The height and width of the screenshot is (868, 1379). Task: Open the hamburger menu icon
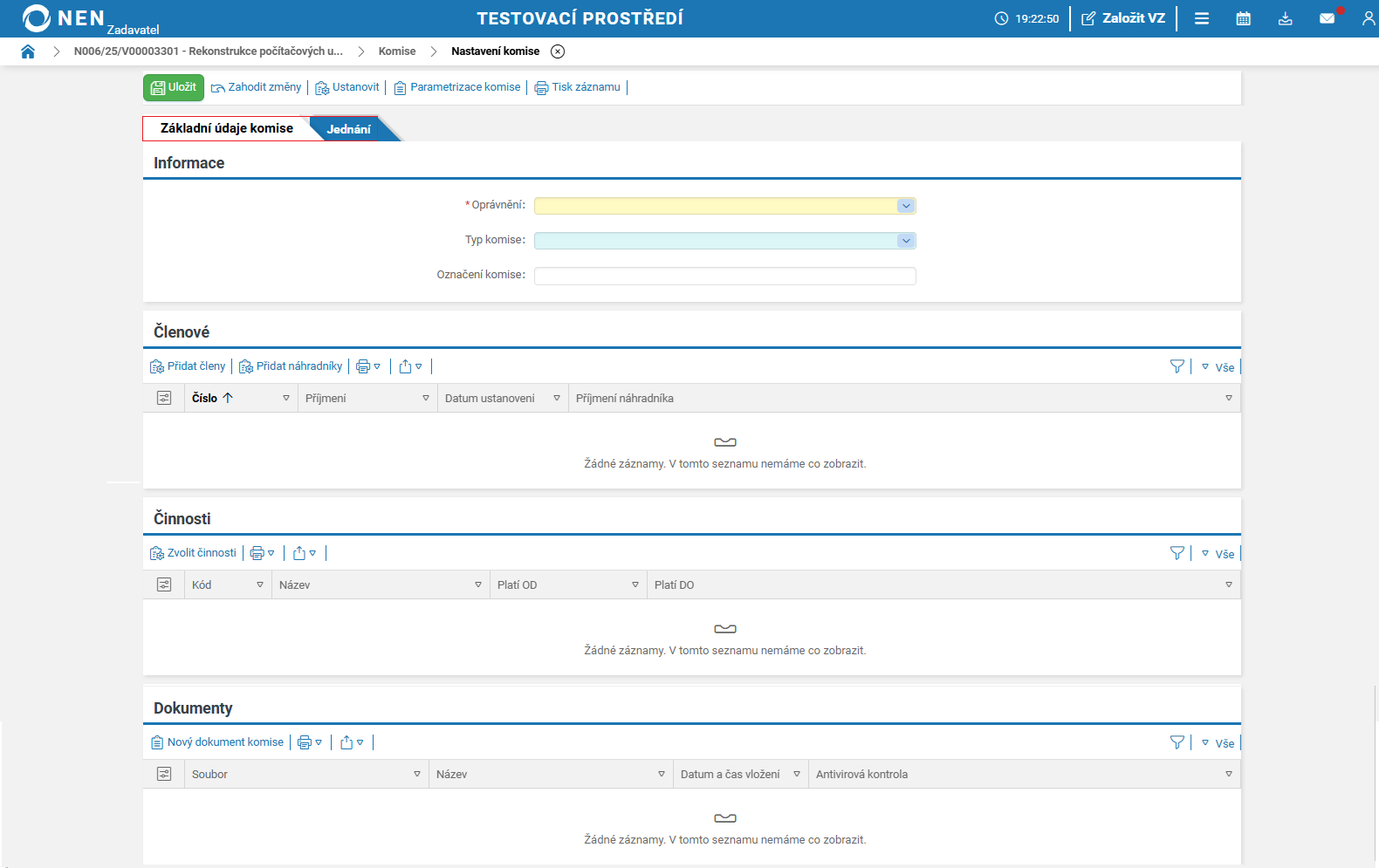pos(1201,18)
